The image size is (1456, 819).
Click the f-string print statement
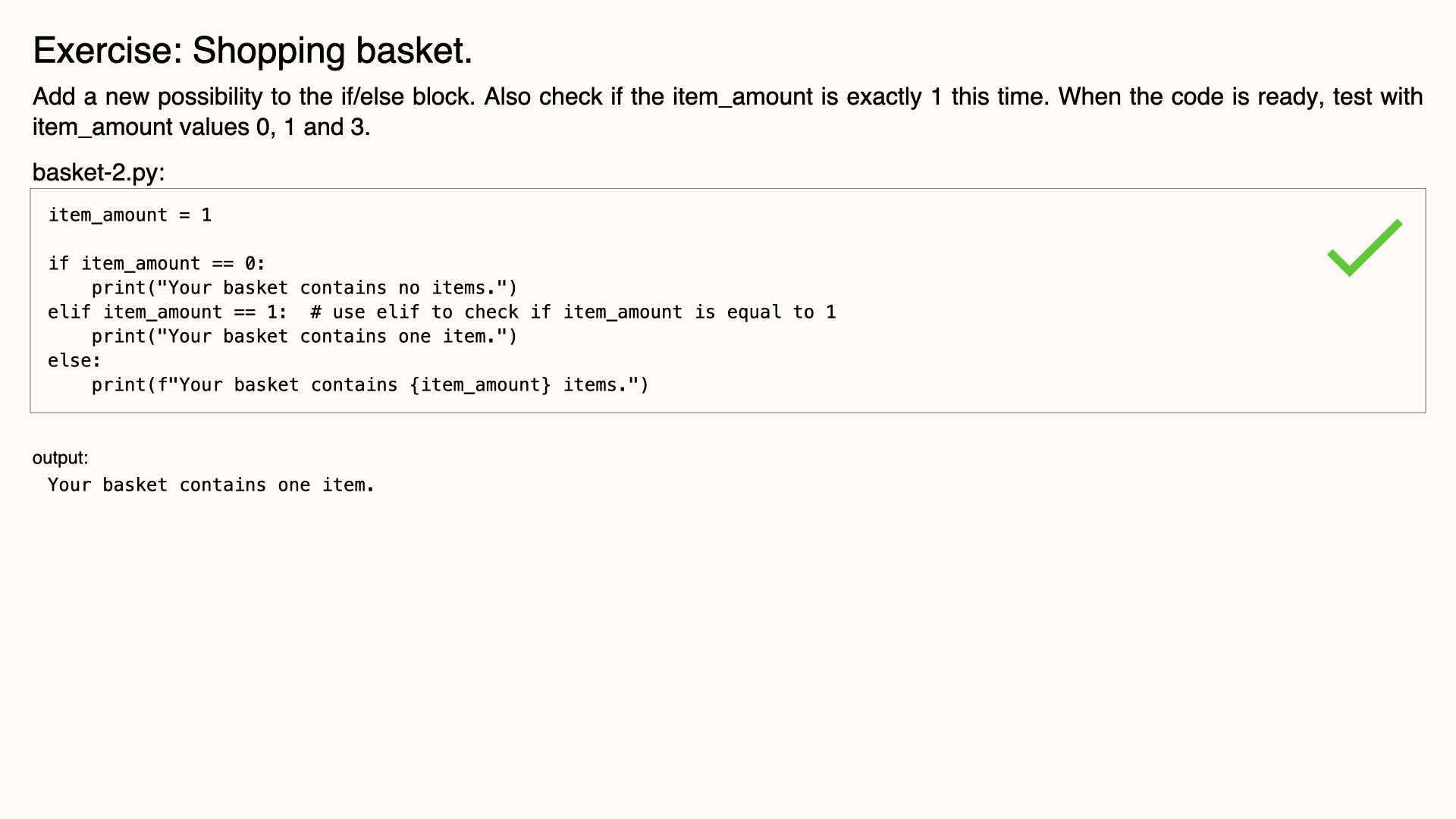pyautogui.click(x=370, y=385)
